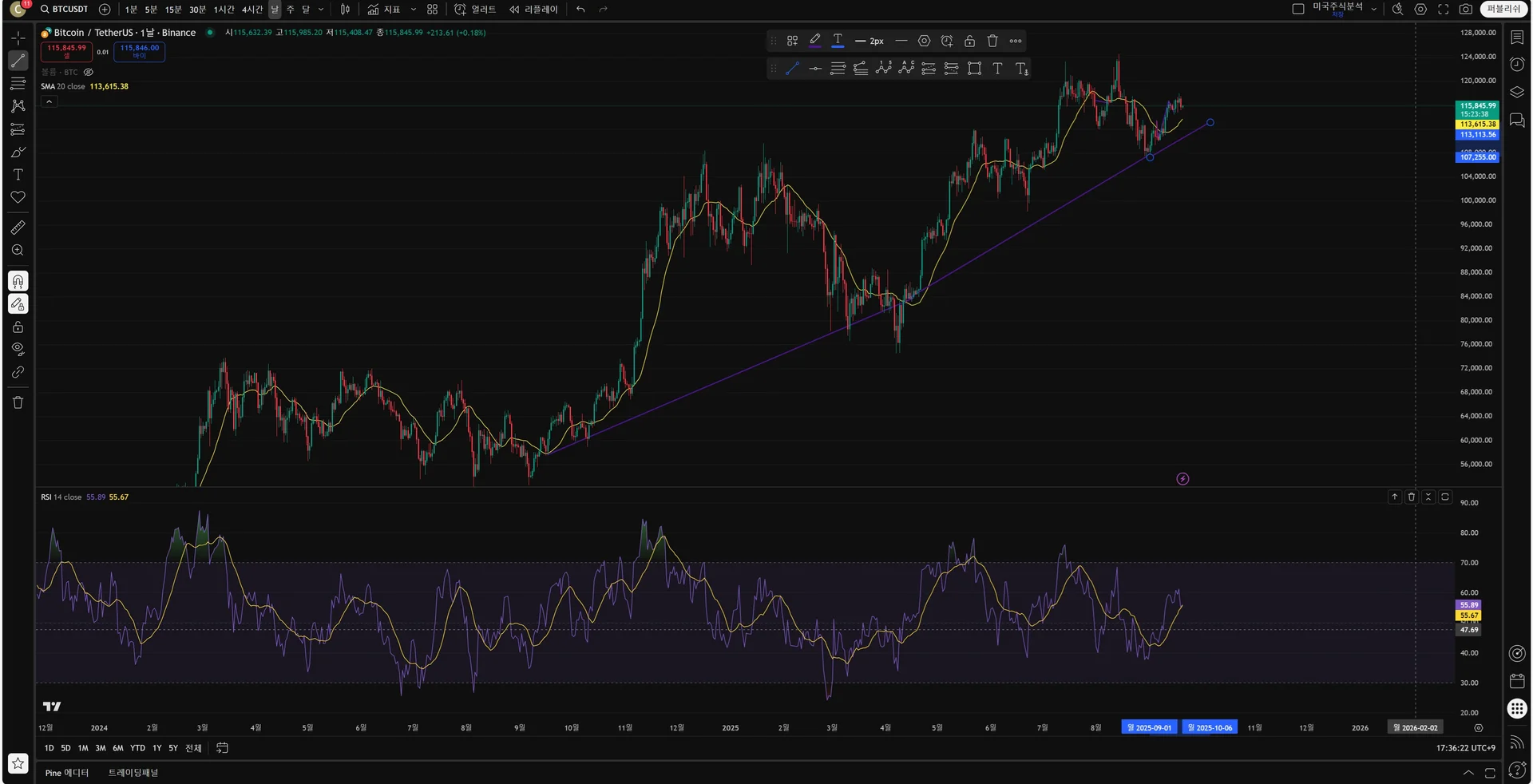
Task: Open the Pine 에디터 tab
Action: point(67,773)
